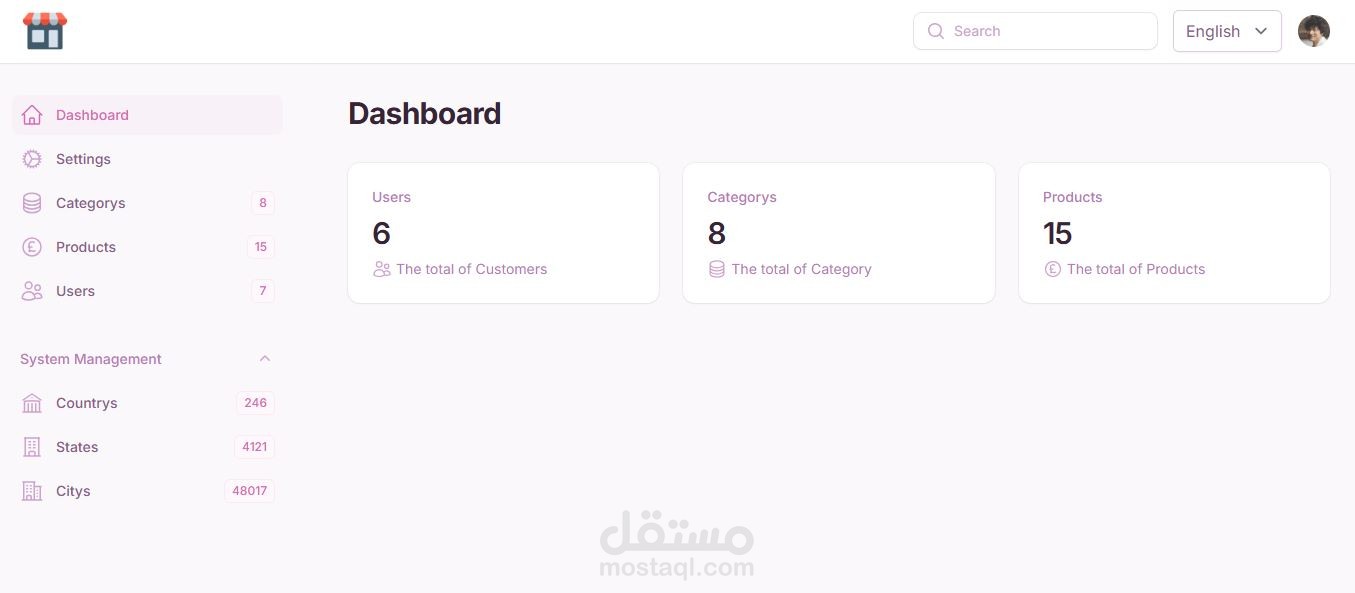1355x593 pixels.
Task: Click the Products currency icon in sidebar
Action: click(32, 247)
